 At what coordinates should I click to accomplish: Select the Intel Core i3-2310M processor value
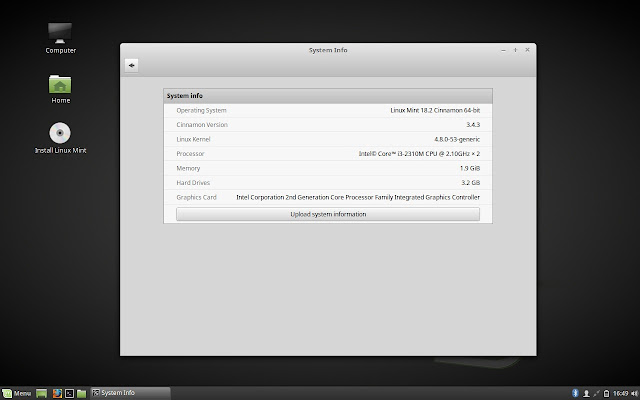[x=419, y=154]
